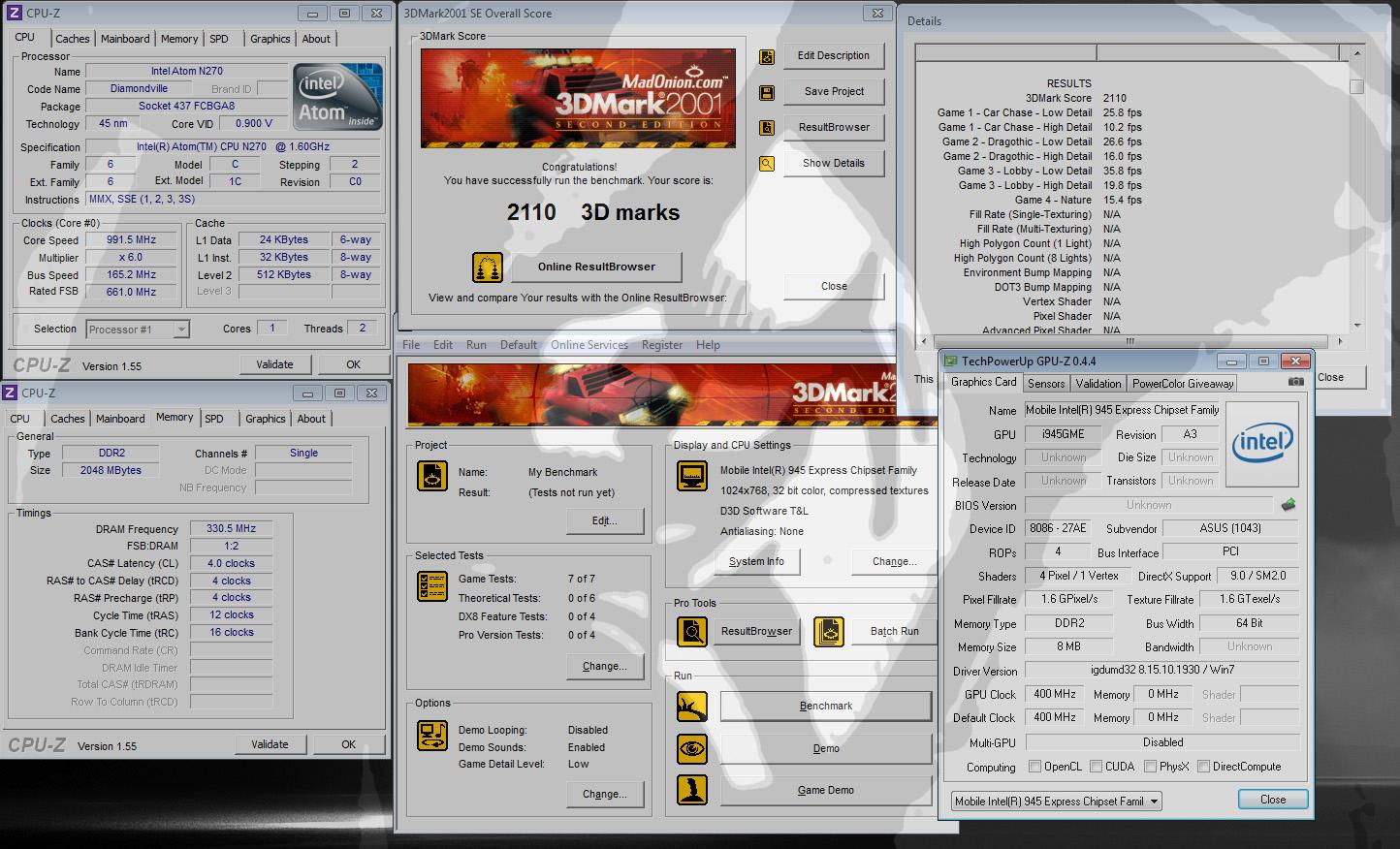Click the Intel logo in GPU-Z
The height and width of the screenshot is (849, 1400).
(x=1262, y=445)
